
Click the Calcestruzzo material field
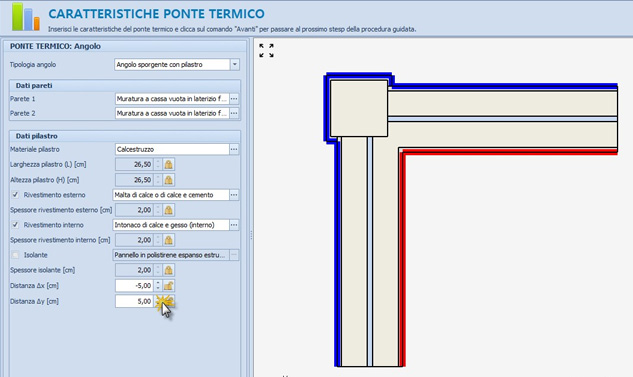(172, 149)
